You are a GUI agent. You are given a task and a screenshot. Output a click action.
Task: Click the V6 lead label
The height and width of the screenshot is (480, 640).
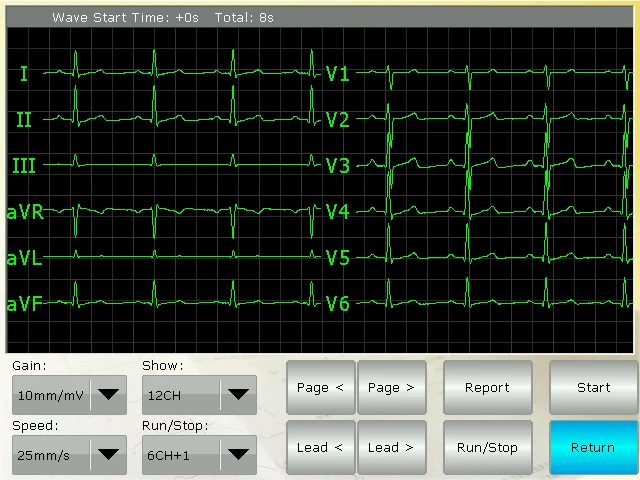coord(338,304)
